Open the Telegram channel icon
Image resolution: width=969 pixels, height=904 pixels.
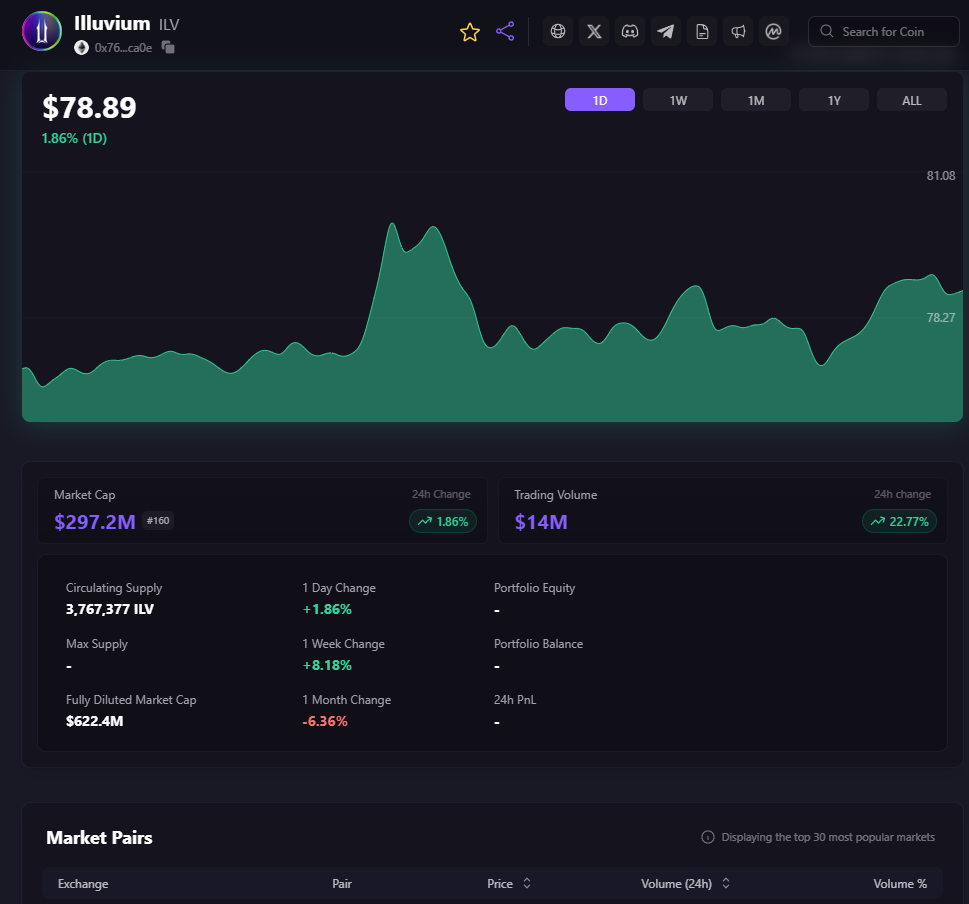[x=666, y=32]
